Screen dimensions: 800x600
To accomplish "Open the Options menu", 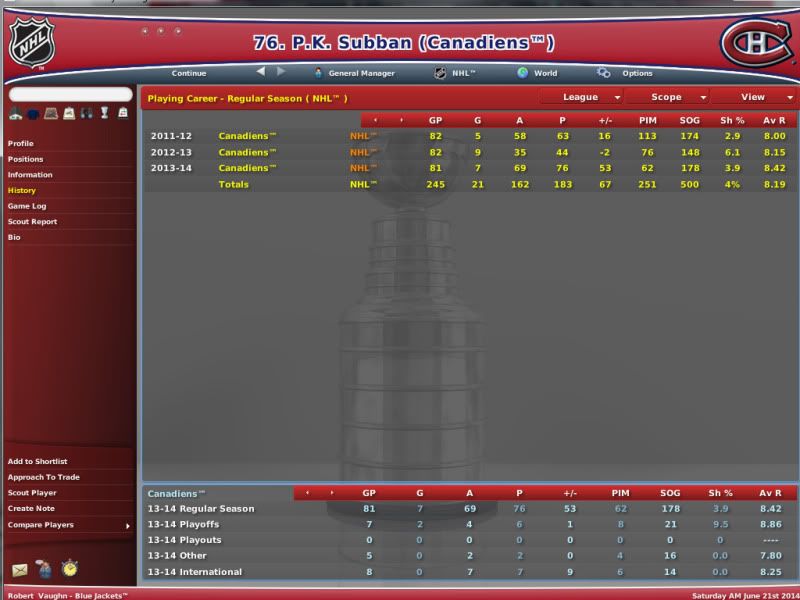I will pos(637,73).
